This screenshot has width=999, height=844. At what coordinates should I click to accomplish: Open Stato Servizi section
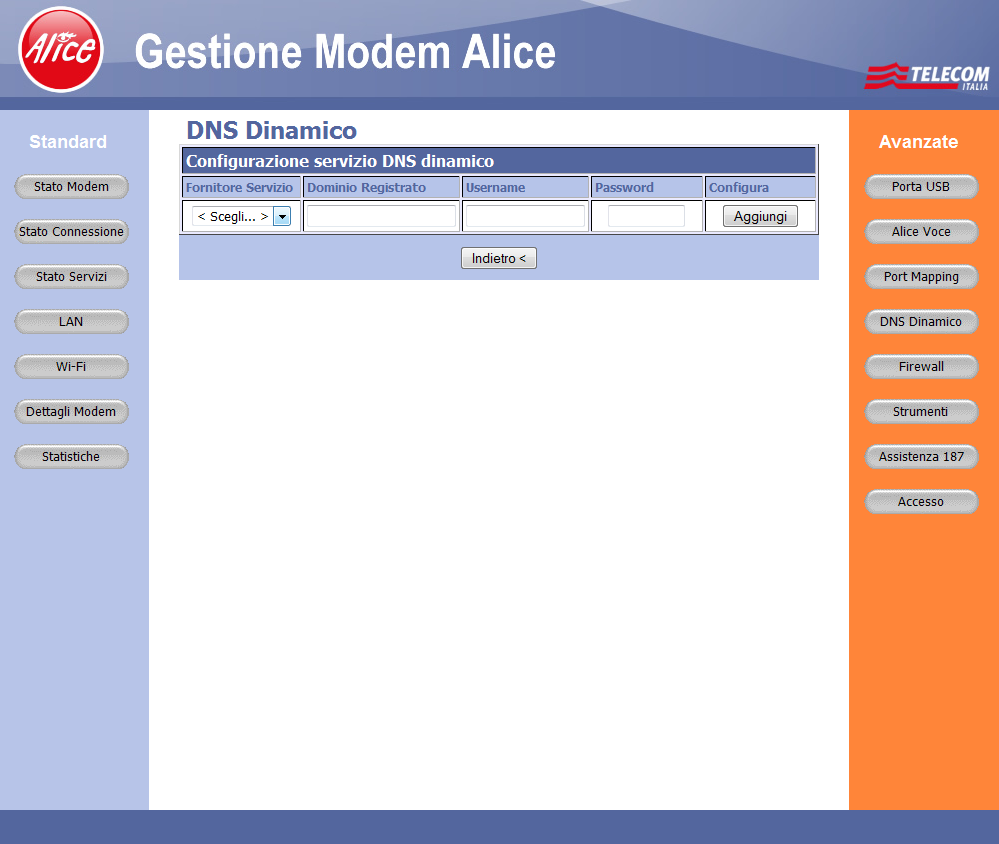pyautogui.click(x=72, y=277)
